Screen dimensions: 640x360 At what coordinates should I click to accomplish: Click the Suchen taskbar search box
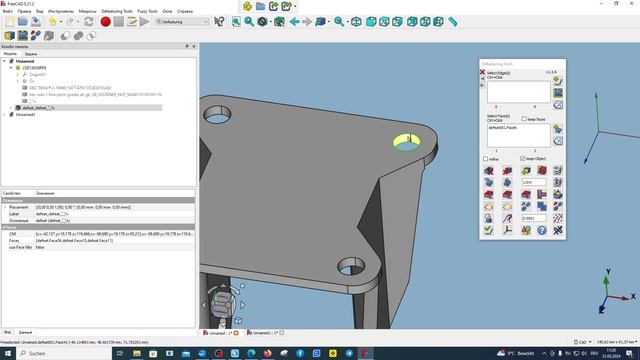tap(64, 353)
